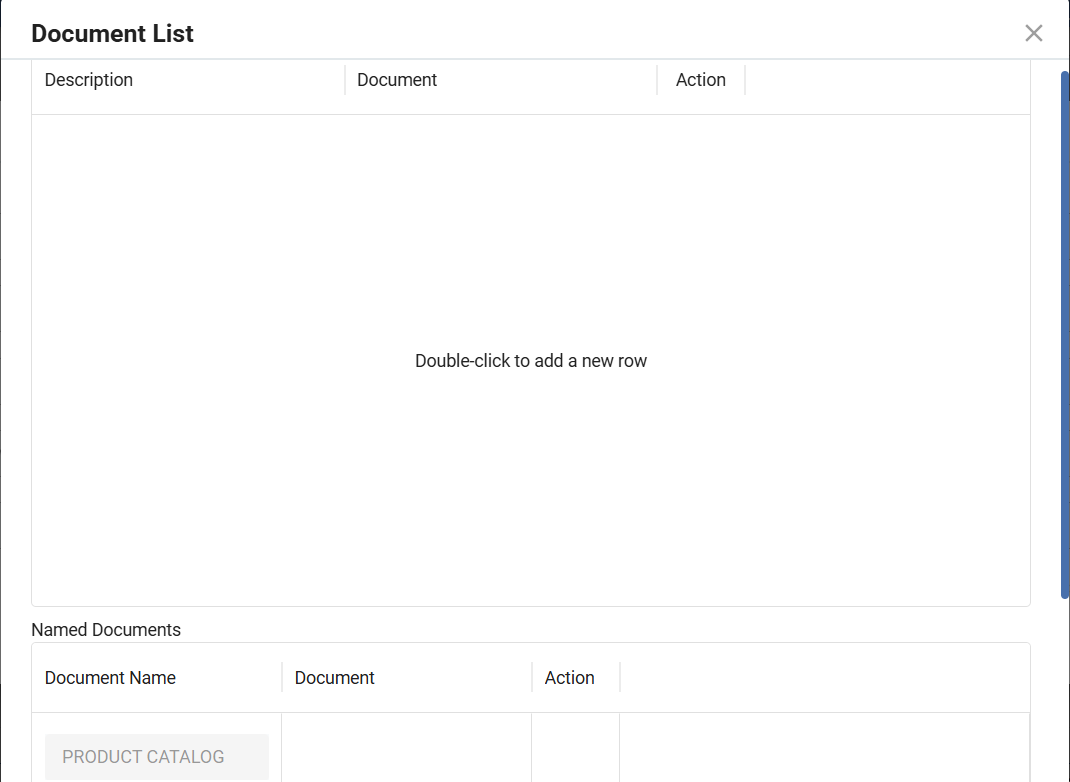Click the 'Double-click to add a new row' text
Screen dimensions: 1070x782
pos(531,361)
